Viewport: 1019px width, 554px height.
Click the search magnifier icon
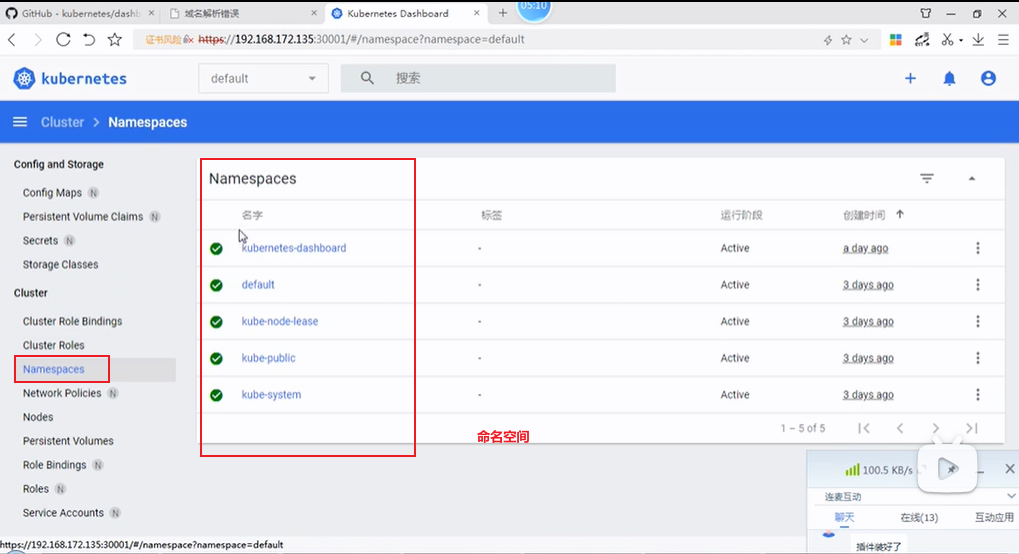(x=367, y=78)
